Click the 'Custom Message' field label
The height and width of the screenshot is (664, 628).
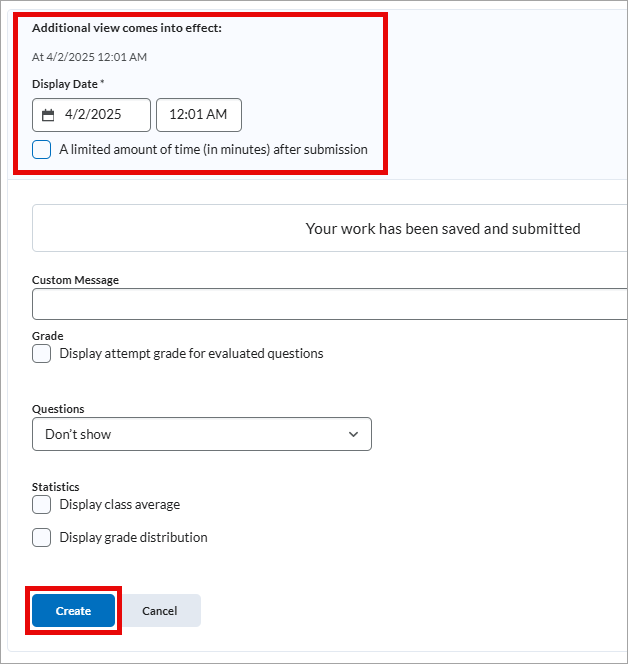[x=75, y=280]
